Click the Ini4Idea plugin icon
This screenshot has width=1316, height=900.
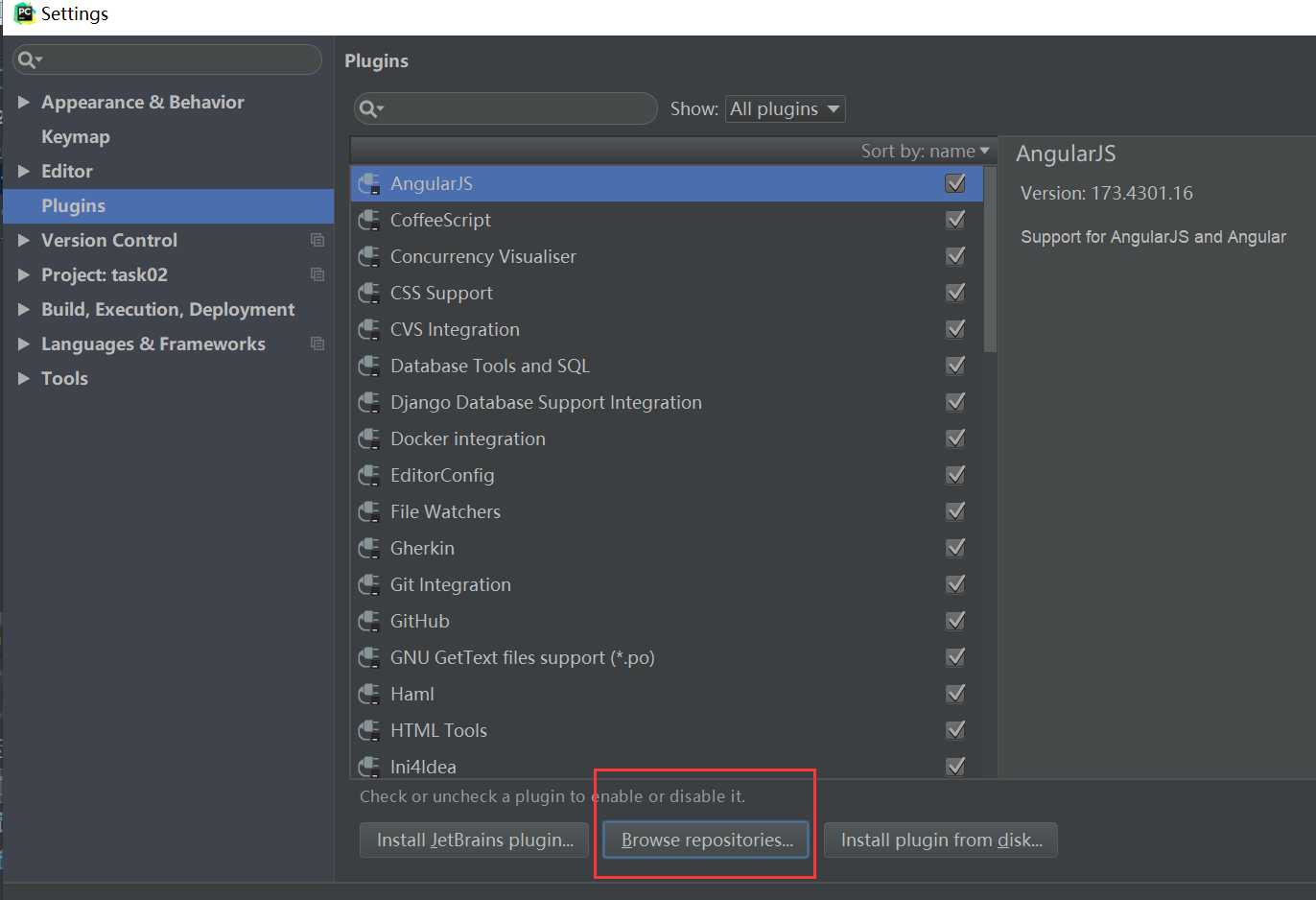tap(369, 767)
